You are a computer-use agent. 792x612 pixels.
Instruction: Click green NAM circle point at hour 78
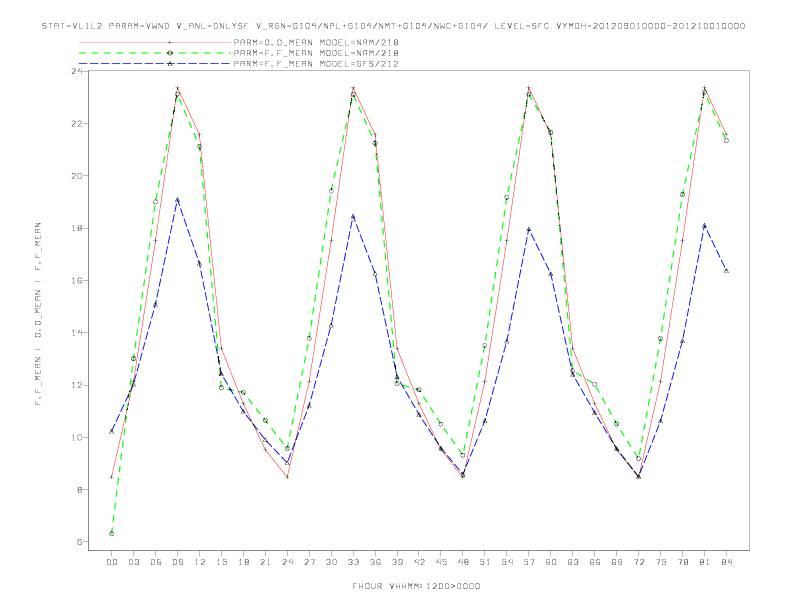682,194
